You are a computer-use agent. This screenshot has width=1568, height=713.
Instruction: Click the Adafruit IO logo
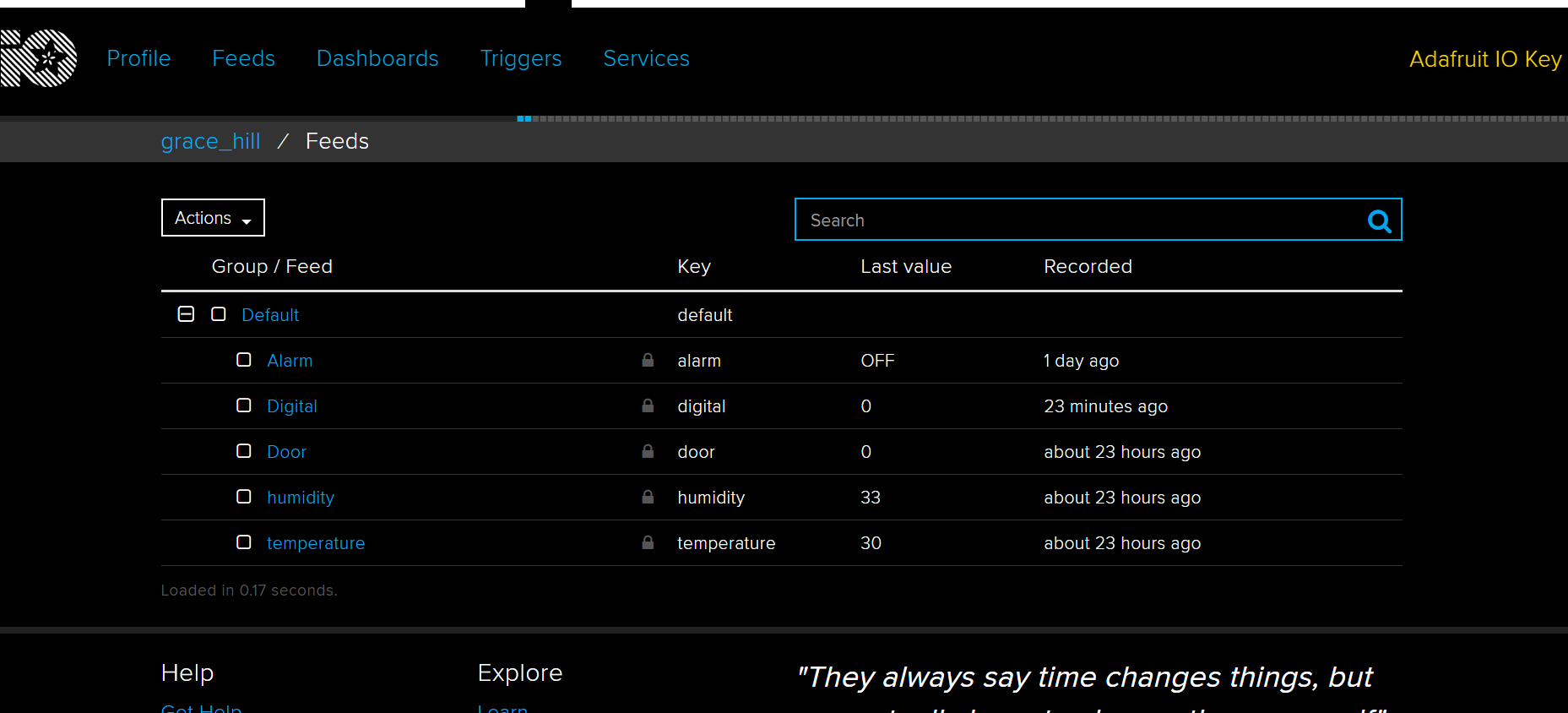point(39,58)
